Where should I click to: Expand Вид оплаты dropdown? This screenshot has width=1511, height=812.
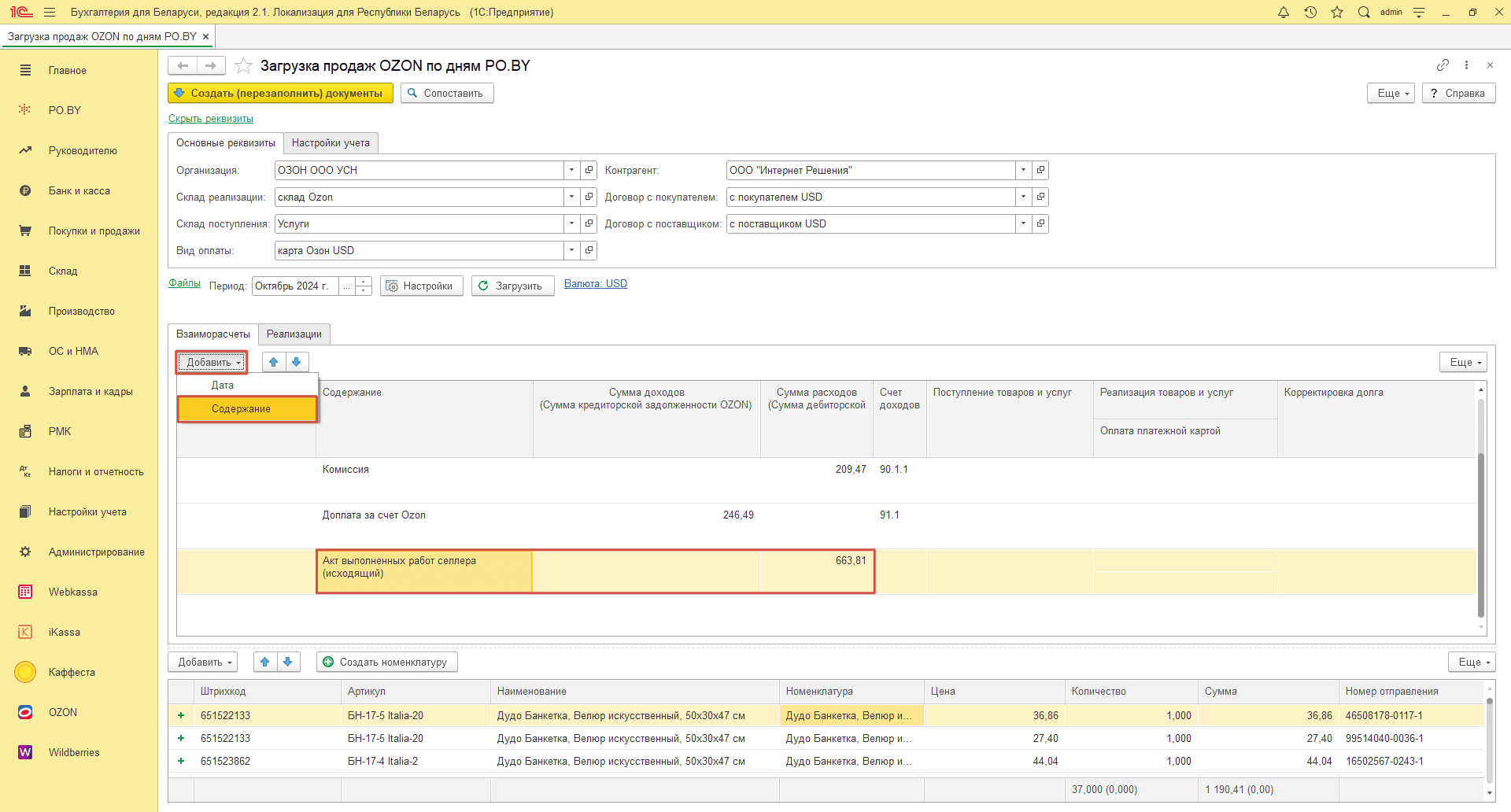tap(572, 250)
